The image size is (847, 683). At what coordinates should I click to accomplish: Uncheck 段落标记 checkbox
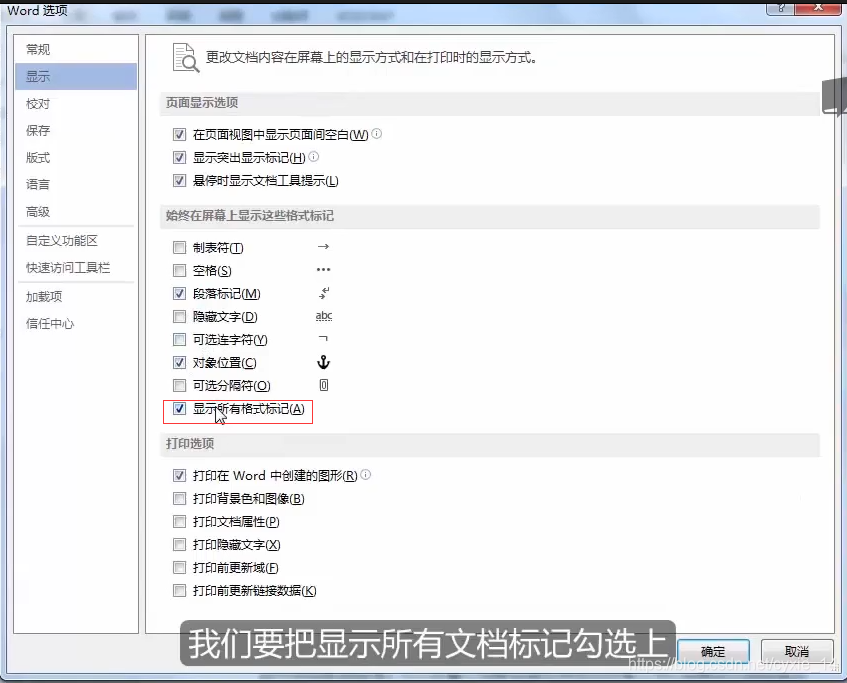(179, 293)
